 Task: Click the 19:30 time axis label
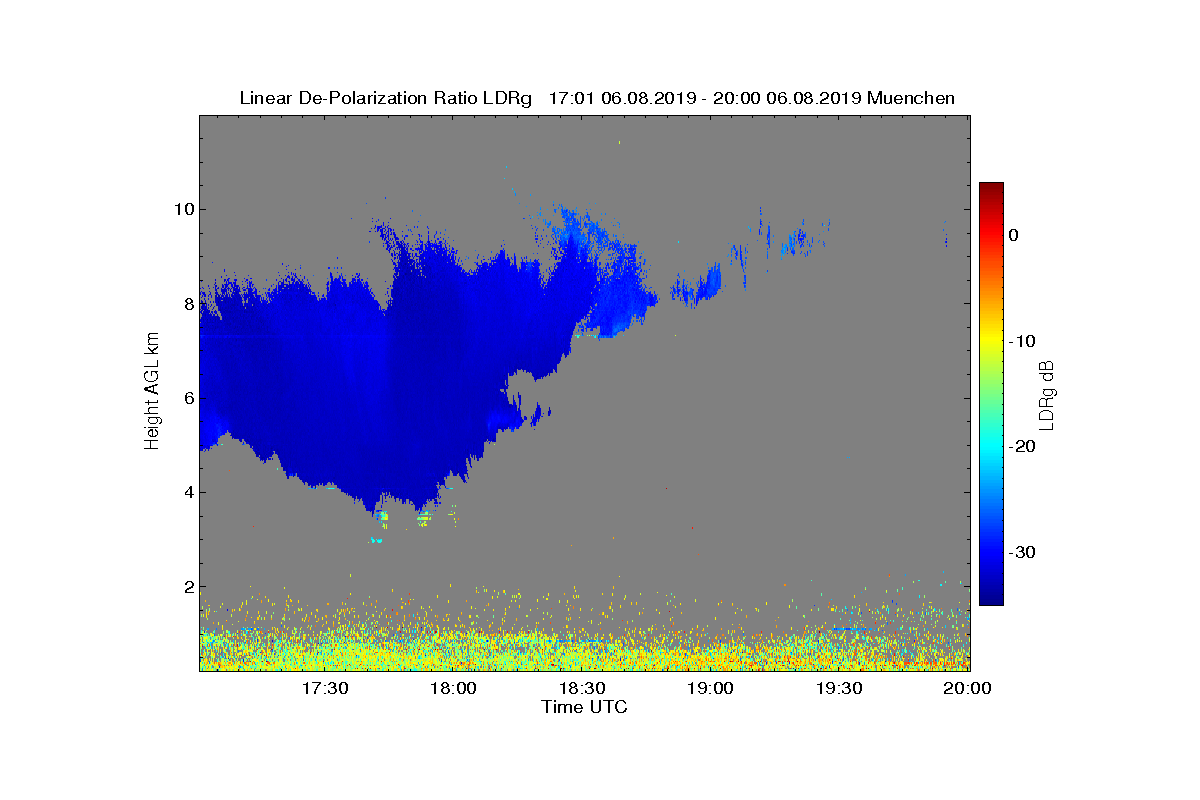click(x=839, y=689)
